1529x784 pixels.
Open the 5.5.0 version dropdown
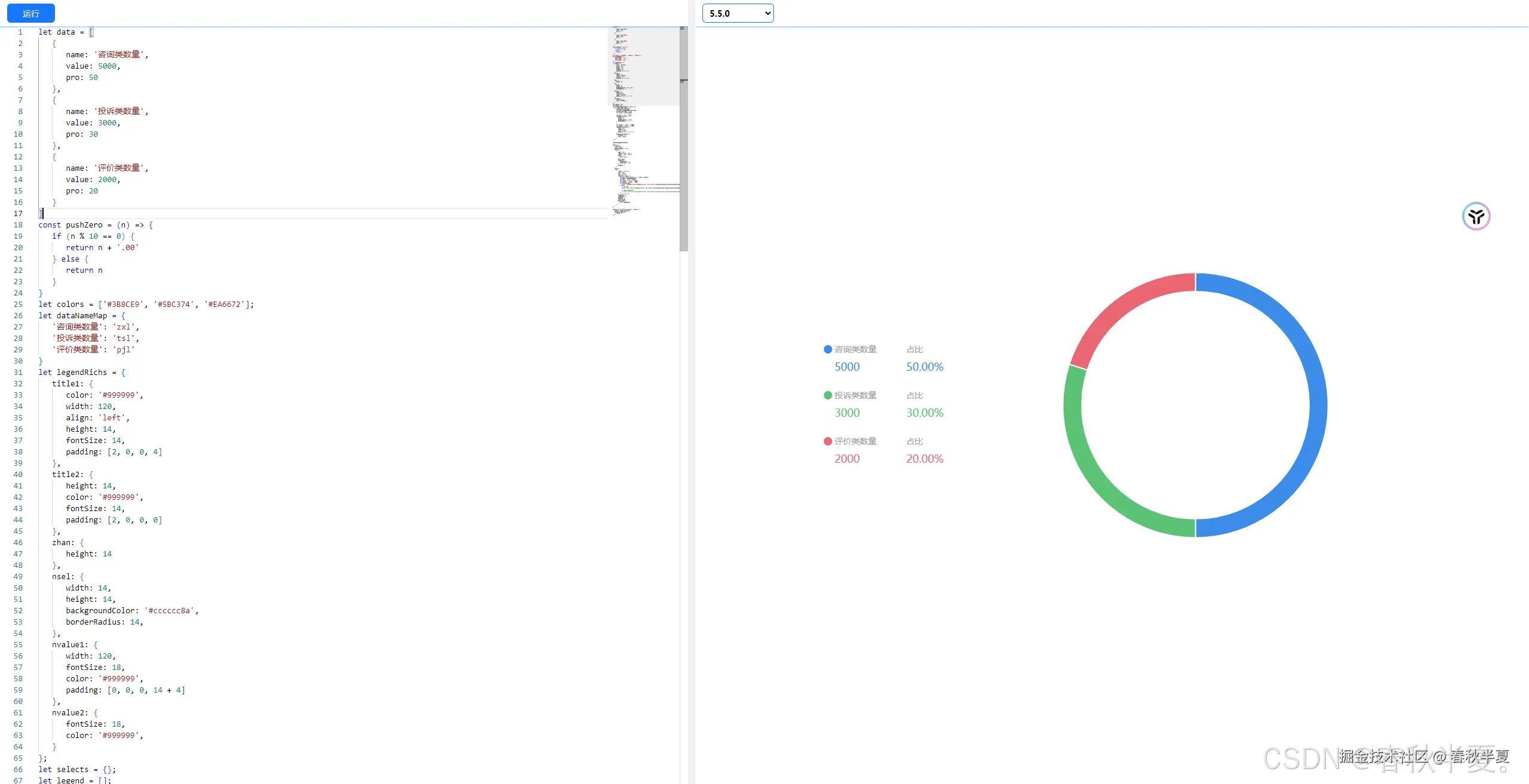tap(738, 13)
